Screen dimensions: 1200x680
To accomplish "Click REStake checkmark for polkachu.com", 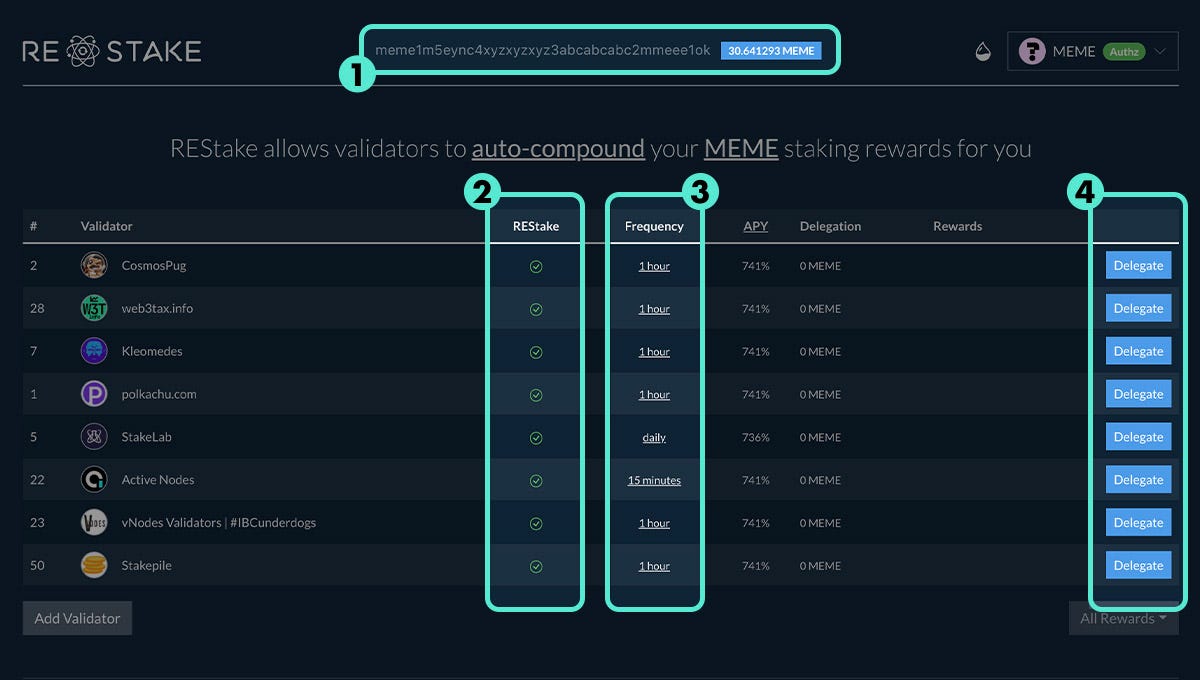I will pyautogui.click(x=536, y=395).
